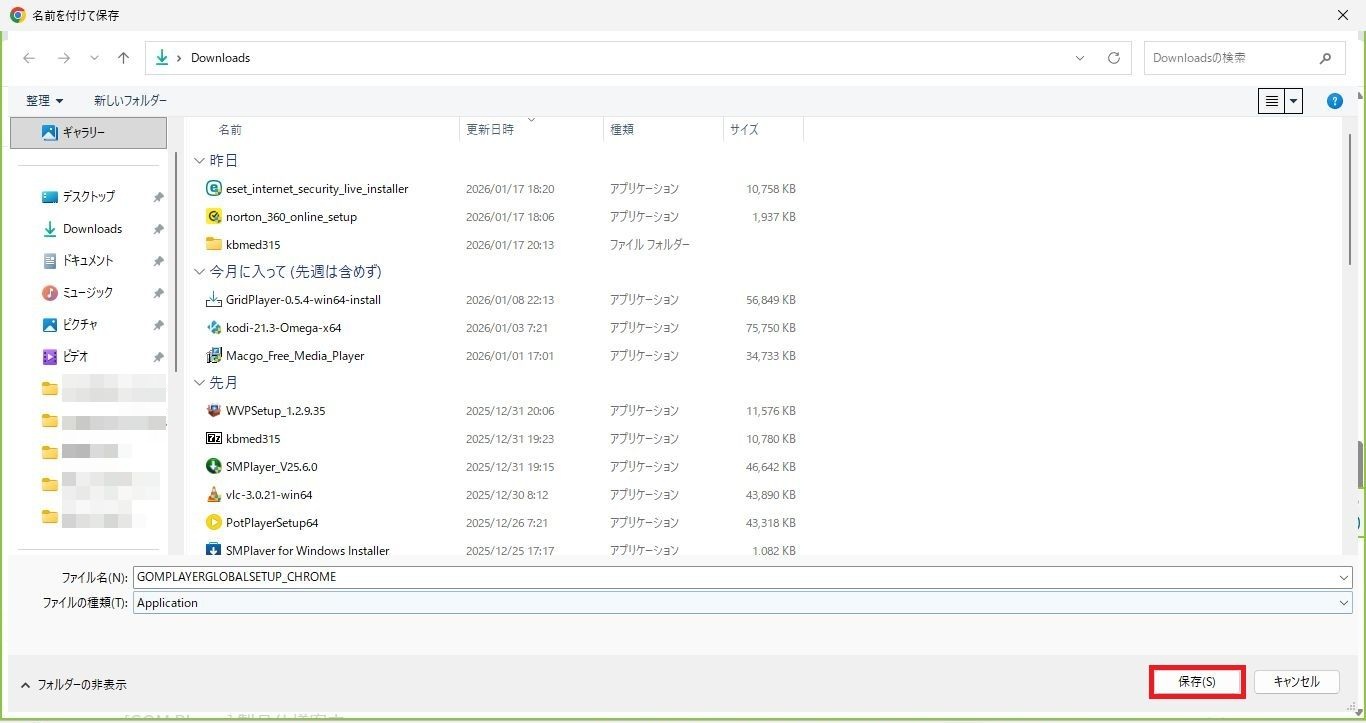Click the ファイル名 input field

point(735,577)
